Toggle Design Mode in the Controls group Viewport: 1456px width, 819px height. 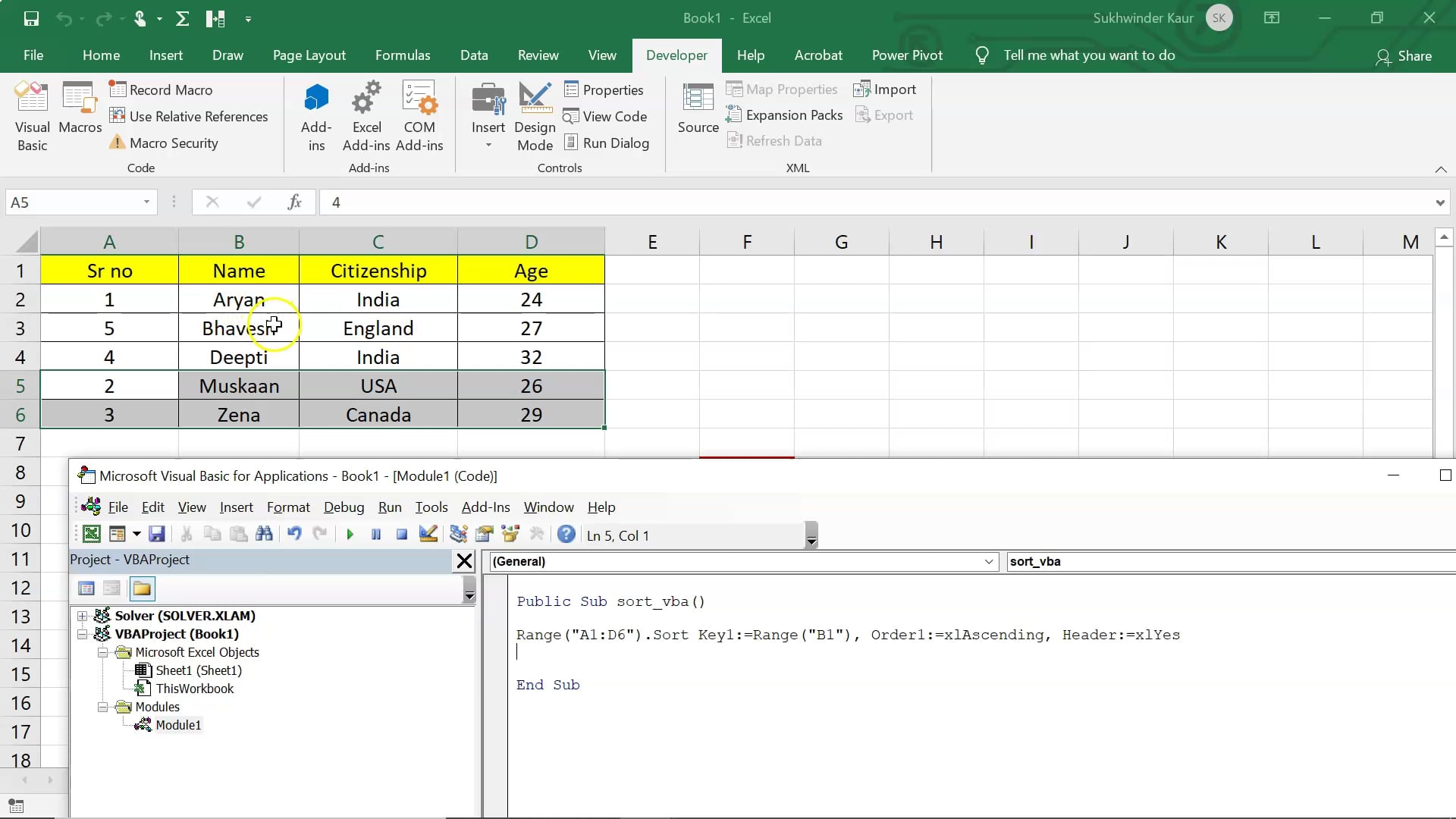535,115
